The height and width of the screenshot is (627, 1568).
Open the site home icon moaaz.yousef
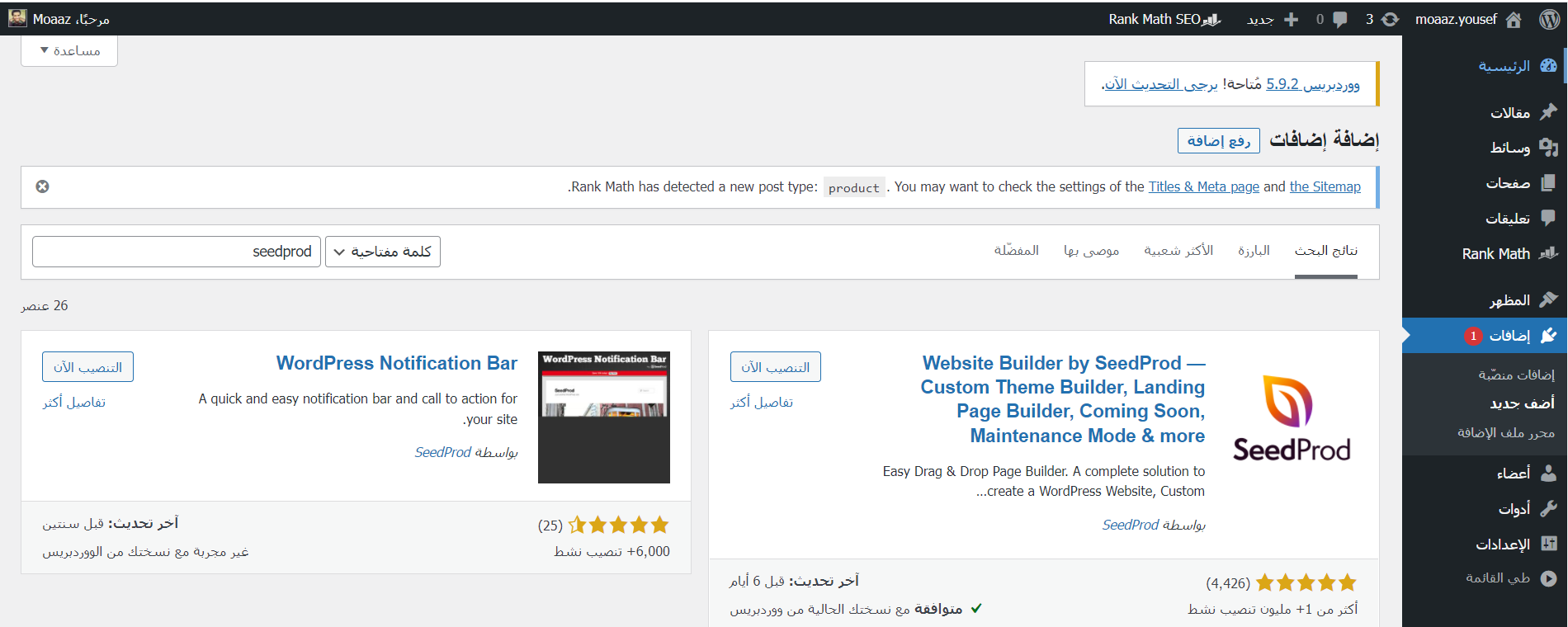1514,19
